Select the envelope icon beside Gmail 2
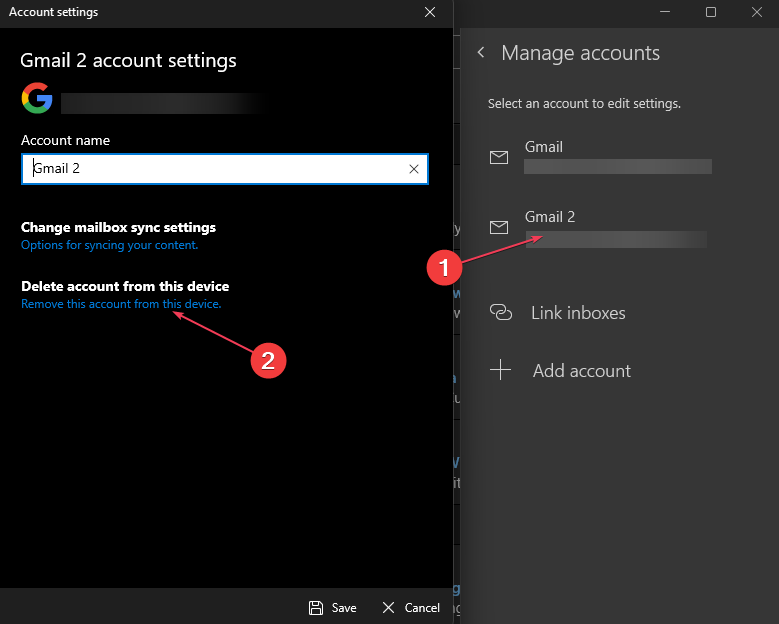The width and height of the screenshot is (779, 624). 498,228
